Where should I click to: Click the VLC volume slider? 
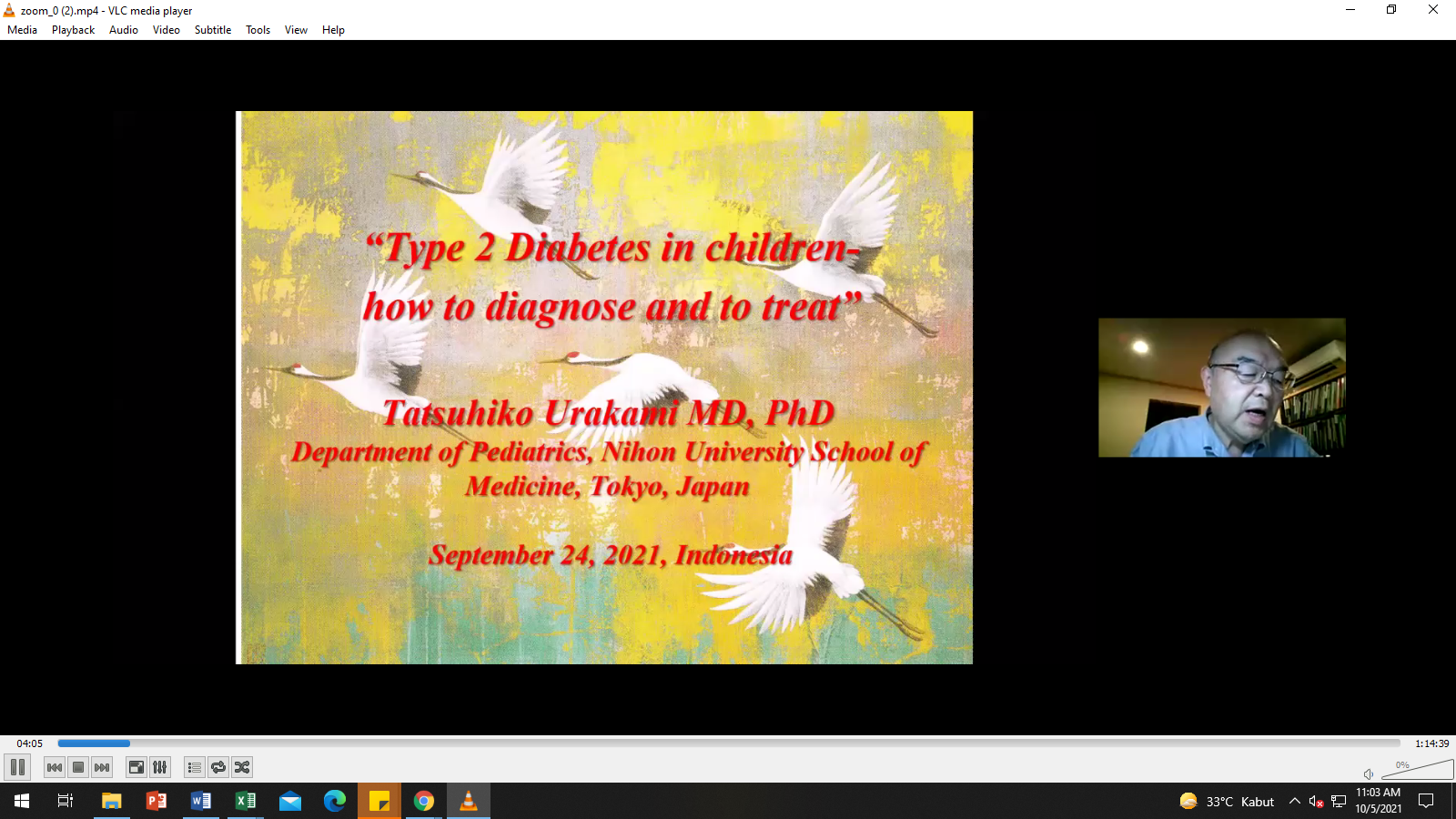pos(1417,772)
